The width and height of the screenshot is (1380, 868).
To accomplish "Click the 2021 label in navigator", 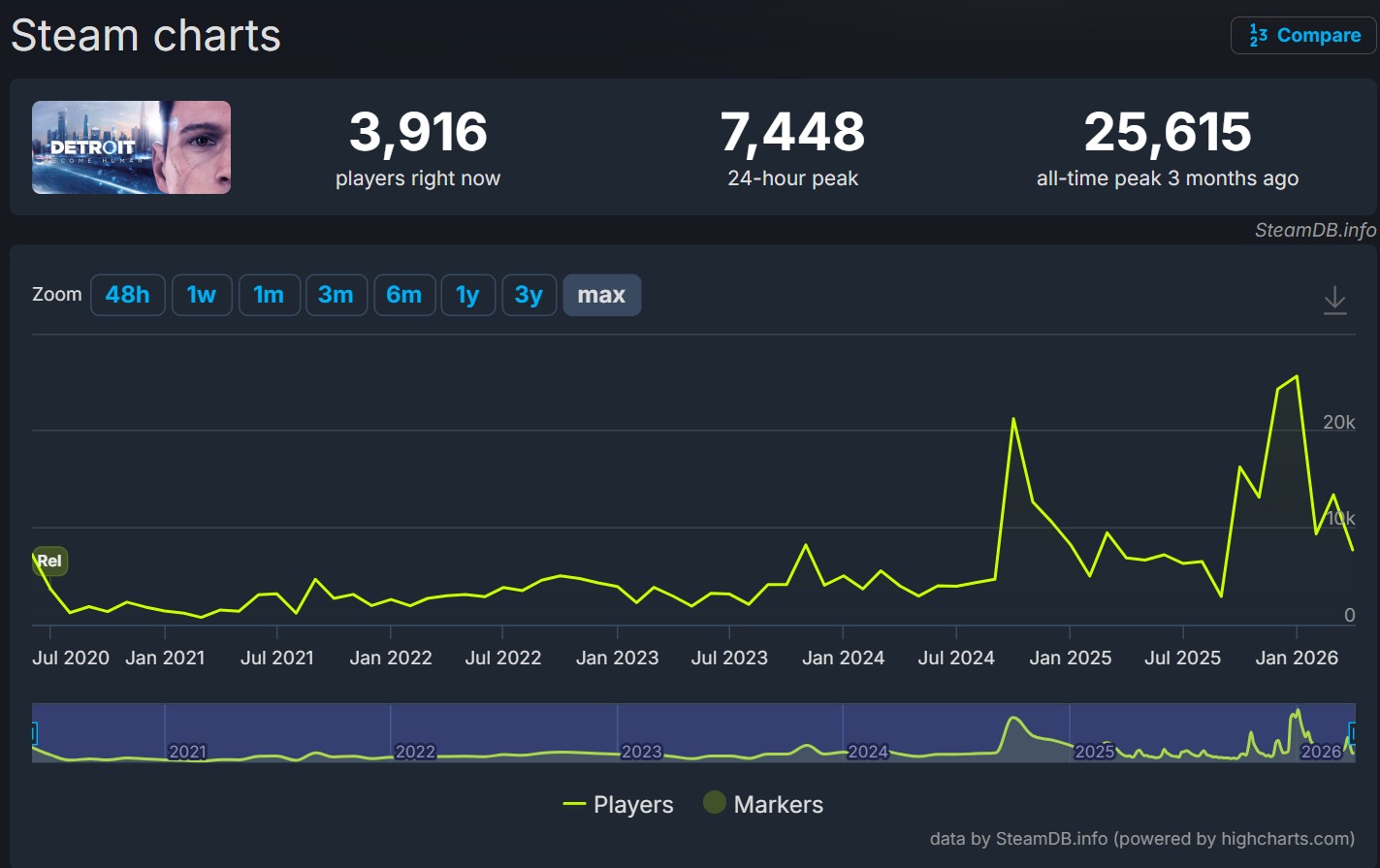I will click(x=187, y=752).
